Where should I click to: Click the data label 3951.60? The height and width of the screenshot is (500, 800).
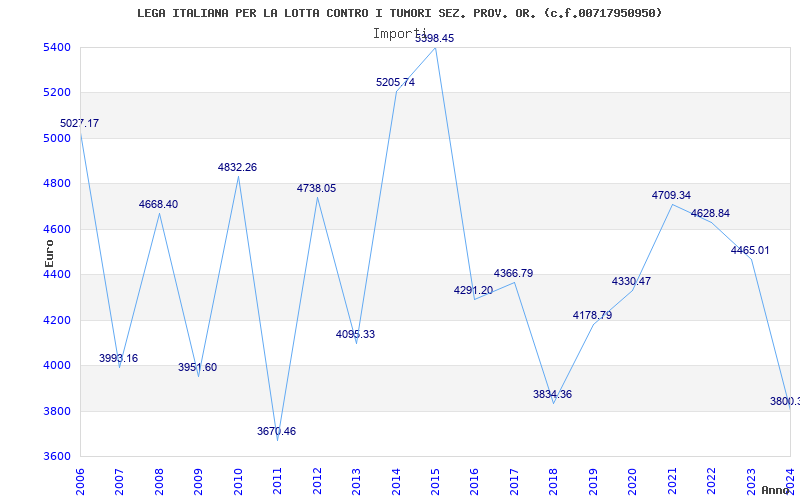[x=197, y=367]
